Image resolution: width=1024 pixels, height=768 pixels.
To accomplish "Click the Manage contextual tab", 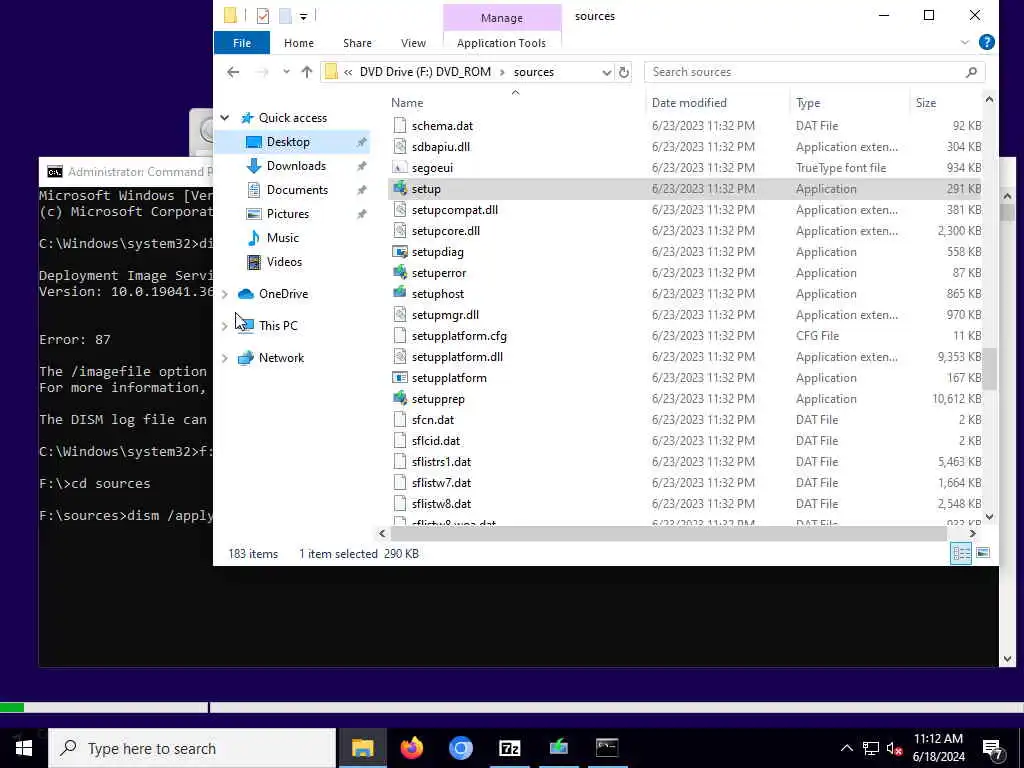I will (x=502, y=18).
